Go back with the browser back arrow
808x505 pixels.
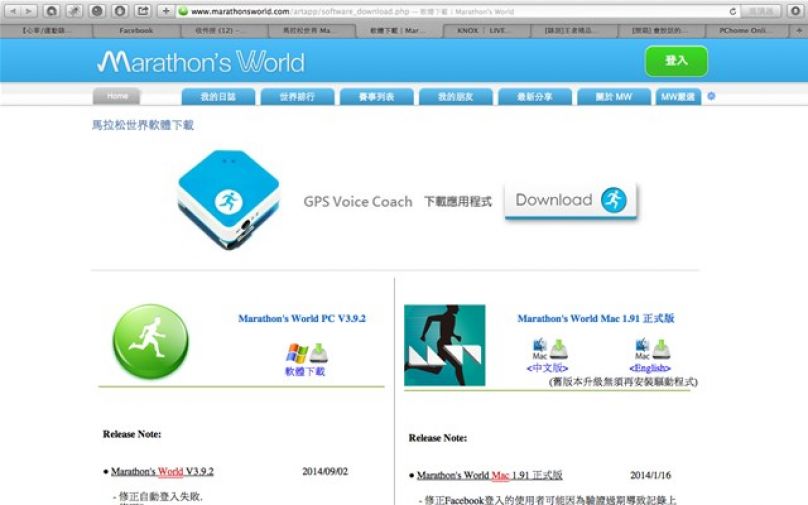13,11
